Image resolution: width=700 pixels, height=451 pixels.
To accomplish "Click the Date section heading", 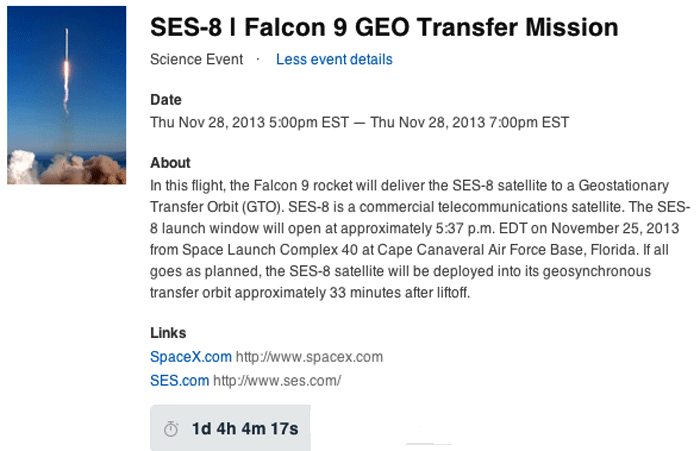I will tap(166, 100).
